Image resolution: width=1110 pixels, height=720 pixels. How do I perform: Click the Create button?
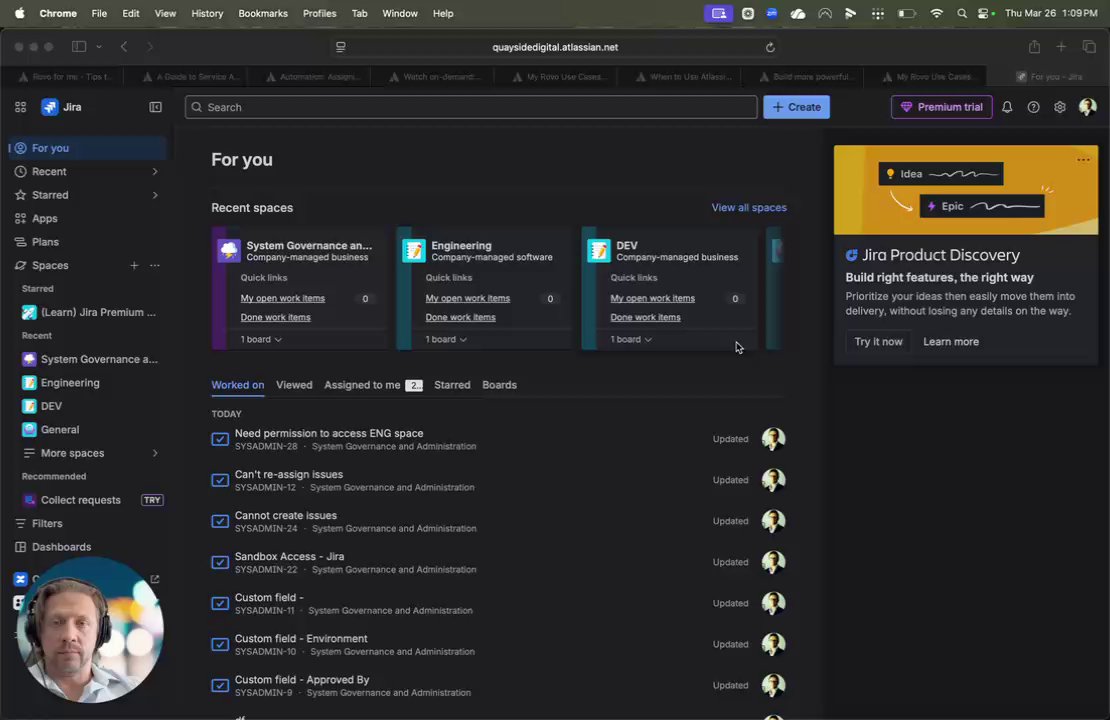tap(796, 107)
